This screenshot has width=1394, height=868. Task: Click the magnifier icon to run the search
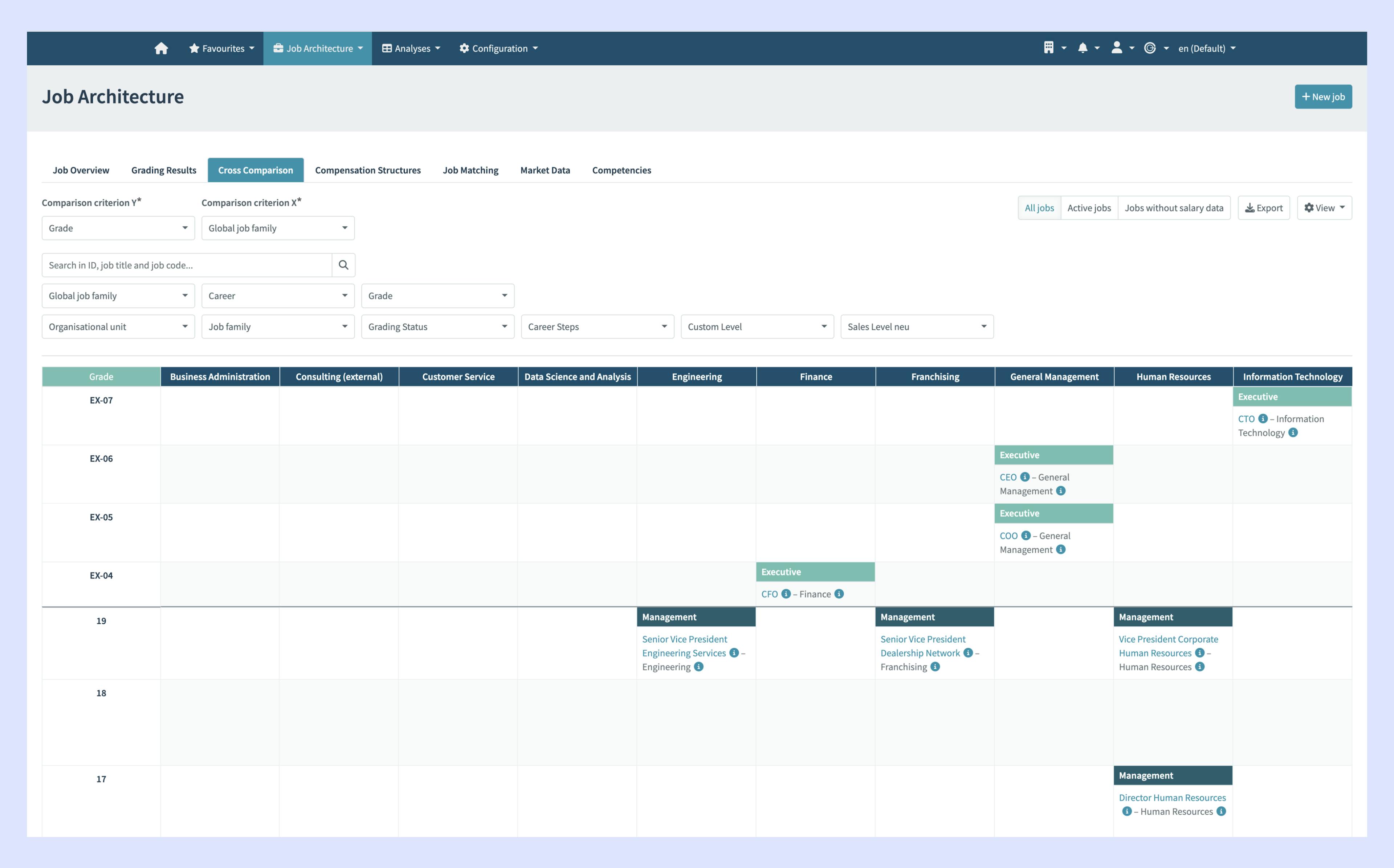click(343, 265)
